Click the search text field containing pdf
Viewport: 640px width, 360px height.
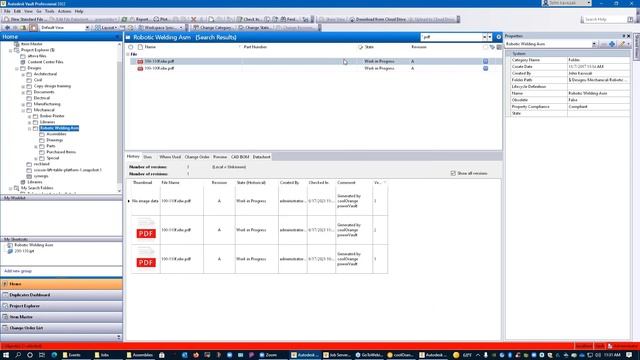[451, 37]
